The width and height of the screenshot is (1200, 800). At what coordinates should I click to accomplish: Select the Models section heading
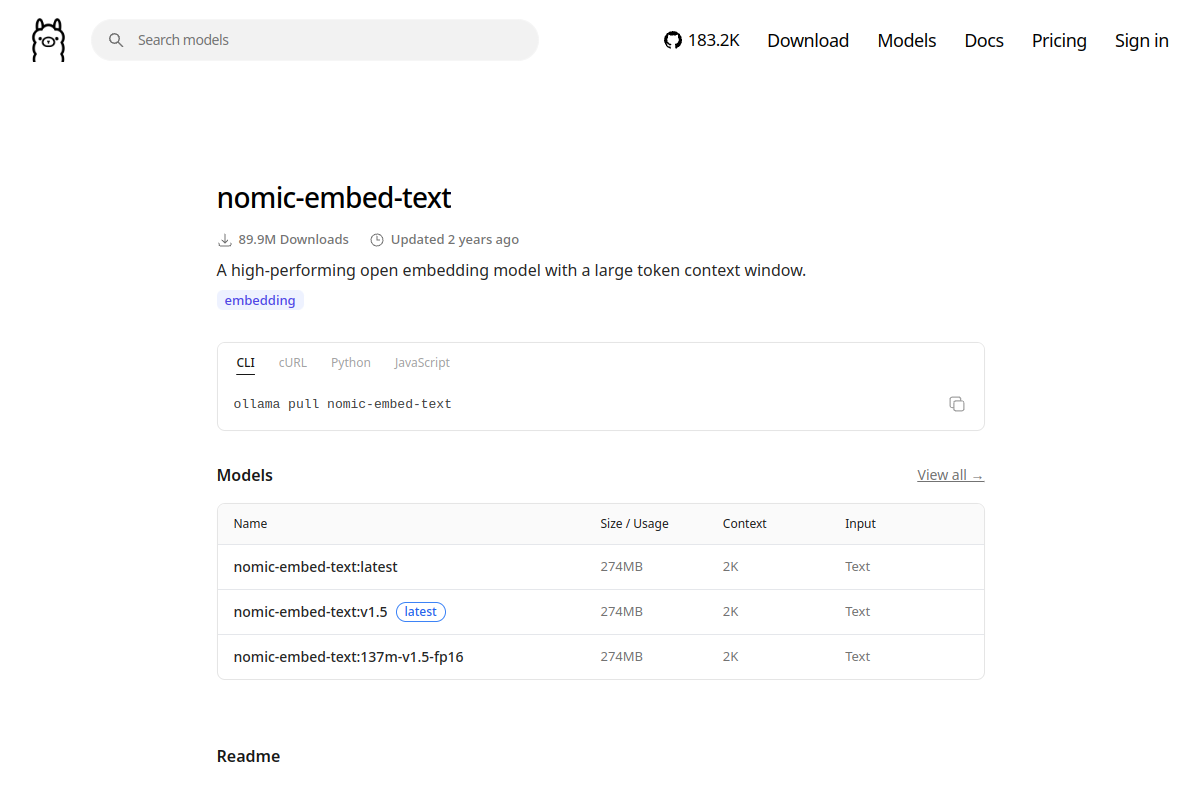pyautogui.click(x=245, y=475)
